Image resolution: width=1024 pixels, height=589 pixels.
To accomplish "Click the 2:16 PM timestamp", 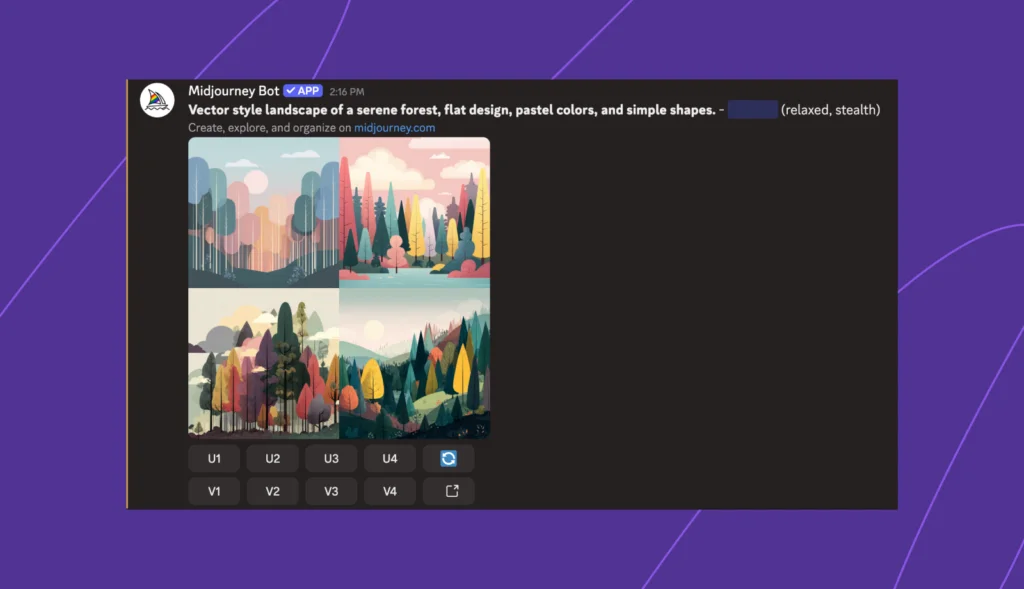I will pos(349,90).
